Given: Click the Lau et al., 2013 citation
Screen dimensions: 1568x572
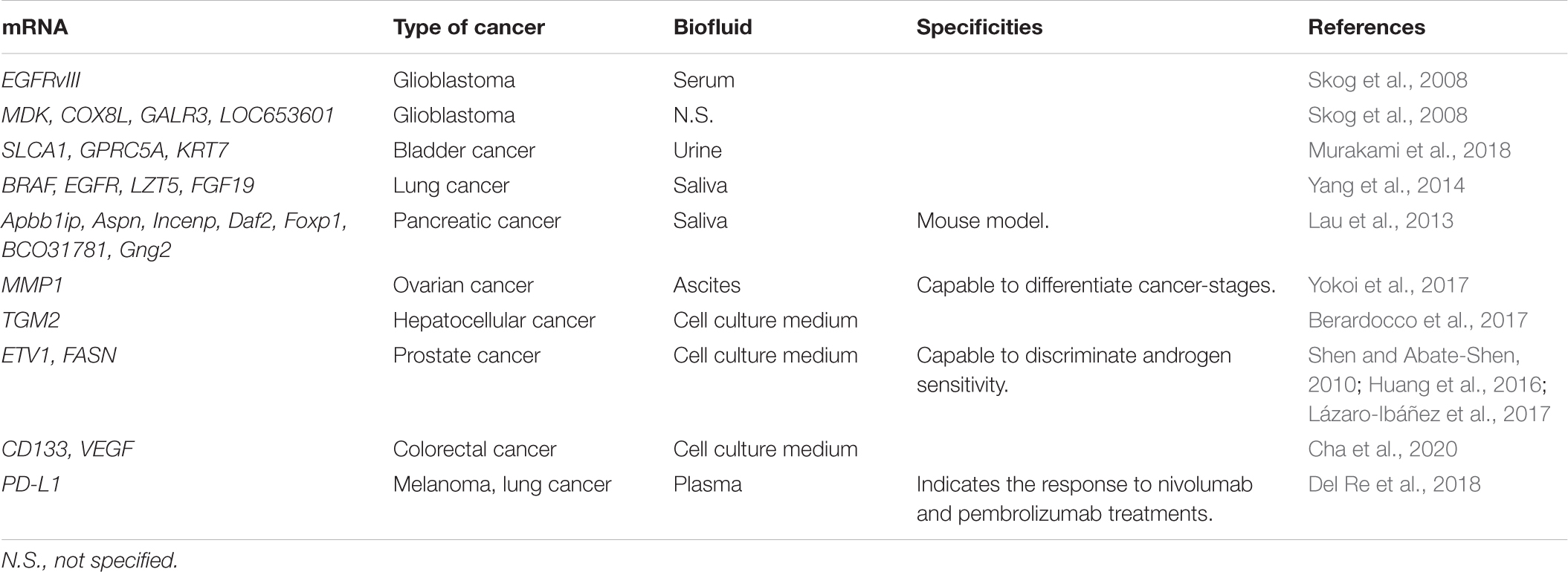Looking at the screenshot, I should click(1380, 221).
